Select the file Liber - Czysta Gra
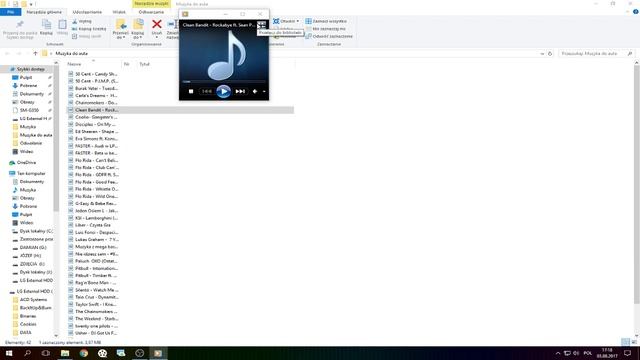 pos(93,225)
